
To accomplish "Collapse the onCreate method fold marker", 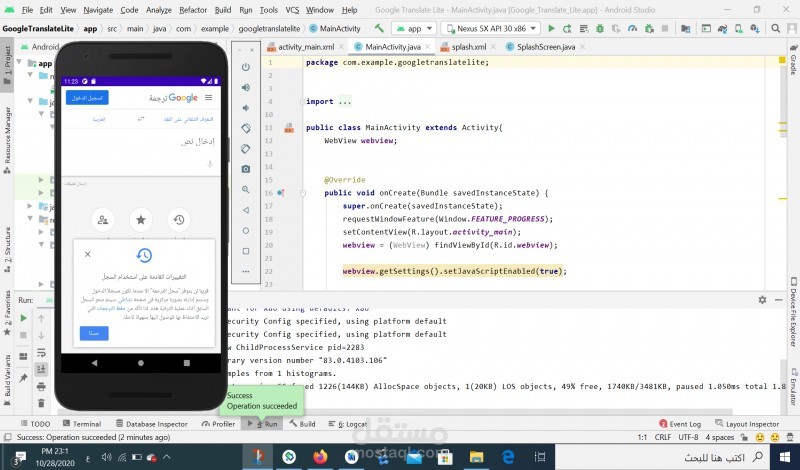I will pyautogui.click(x=303, y=193).
